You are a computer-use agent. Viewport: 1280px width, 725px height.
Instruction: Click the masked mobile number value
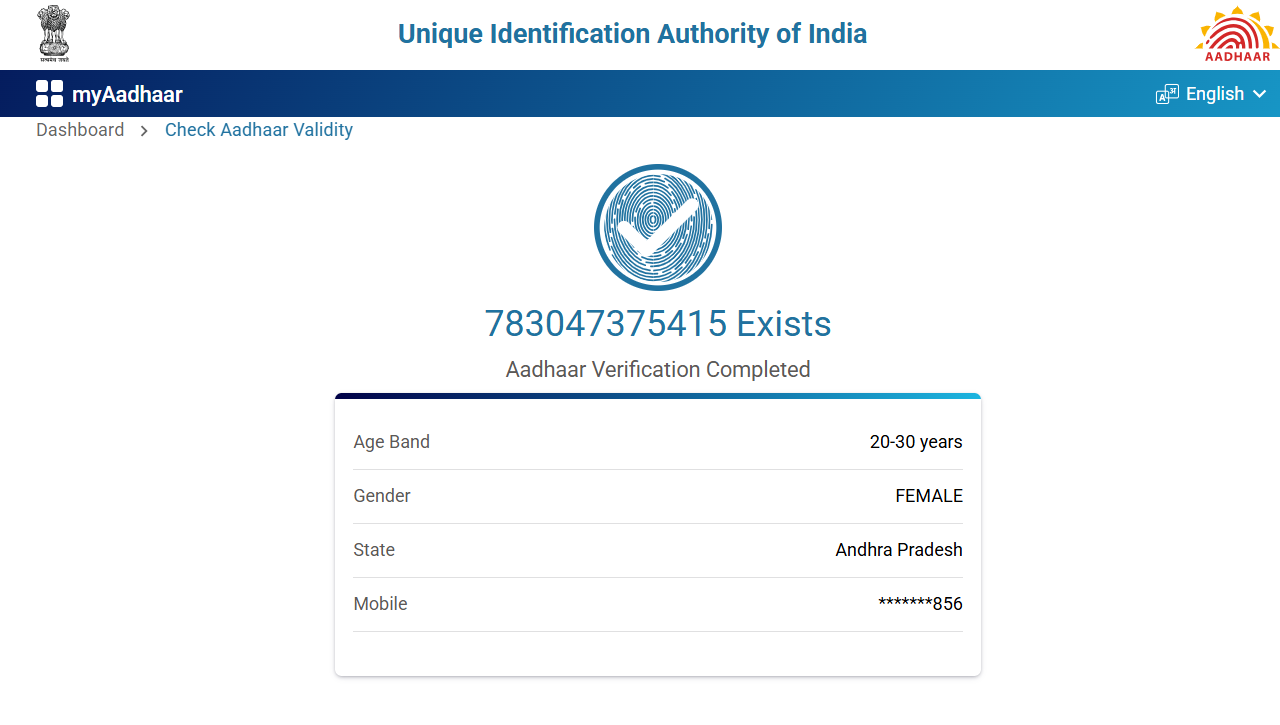click(920, 604)
